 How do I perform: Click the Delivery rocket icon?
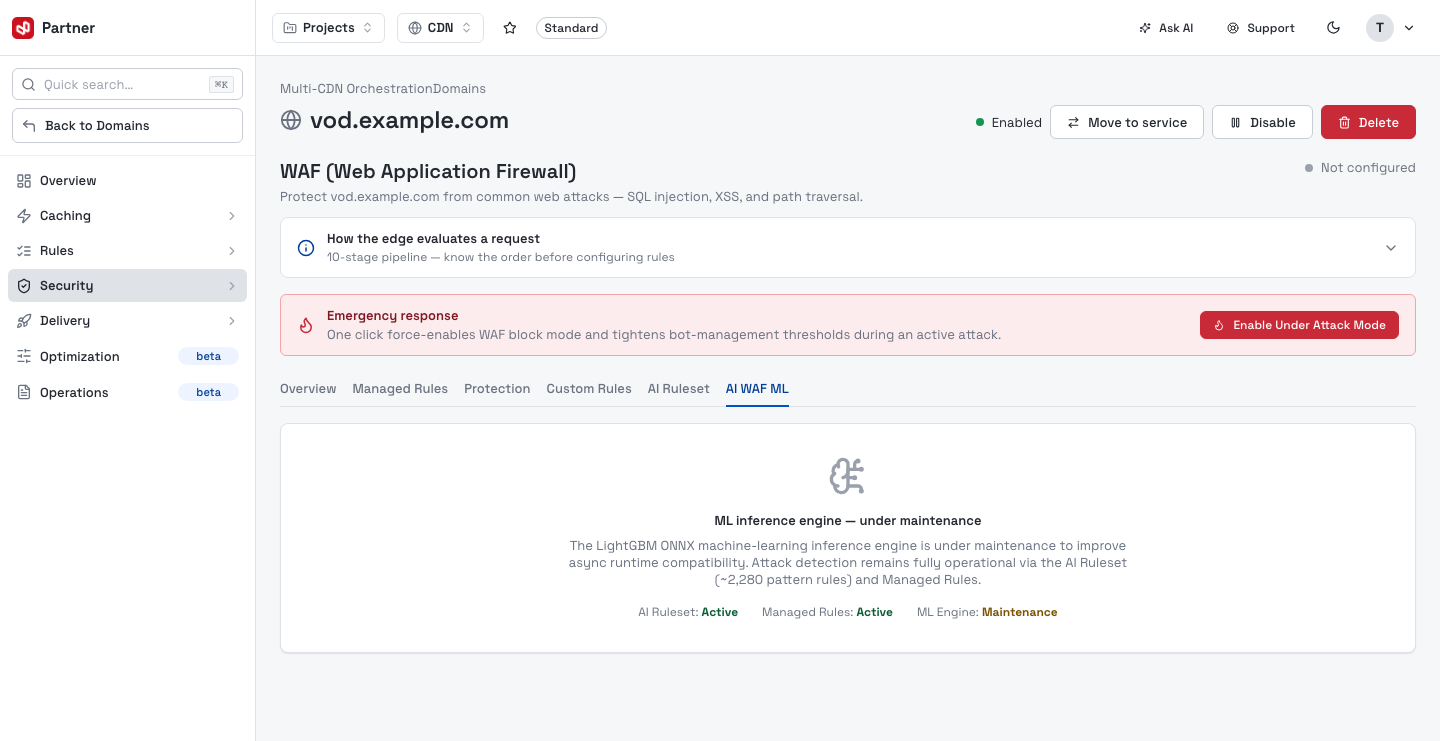24,321
